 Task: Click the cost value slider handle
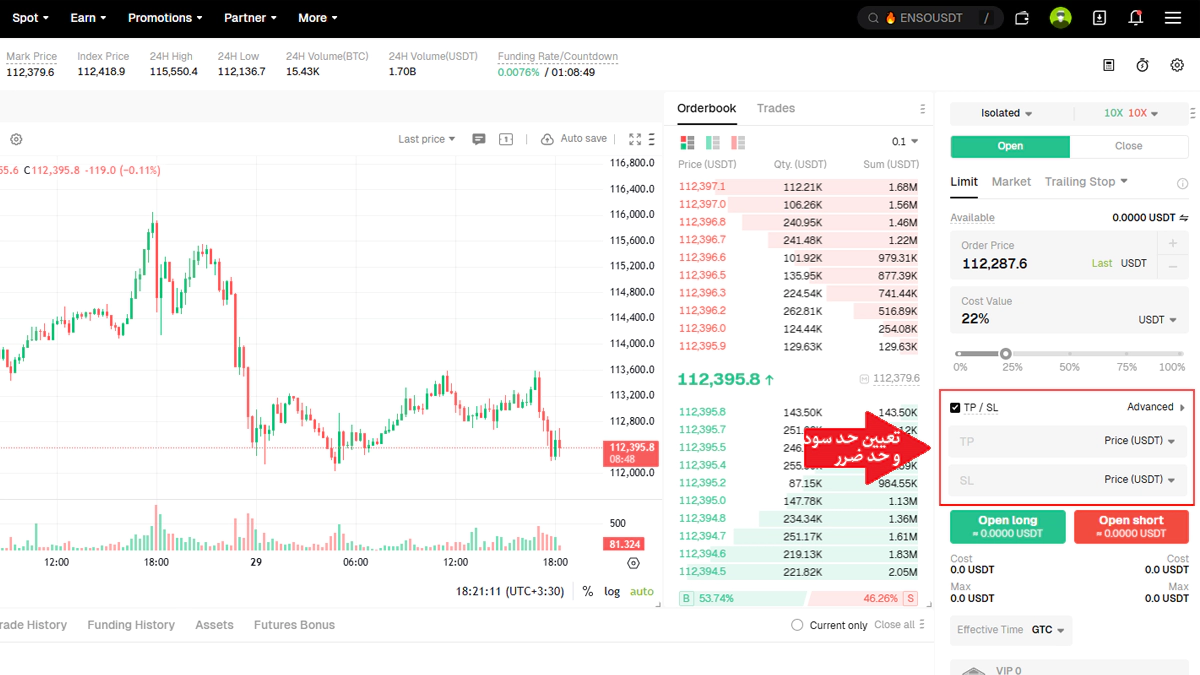pos(1006,353)
